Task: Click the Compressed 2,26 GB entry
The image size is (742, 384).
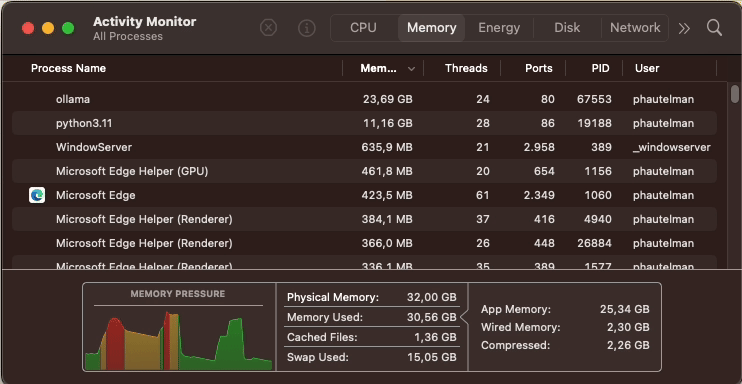Action: coord(565,345)
